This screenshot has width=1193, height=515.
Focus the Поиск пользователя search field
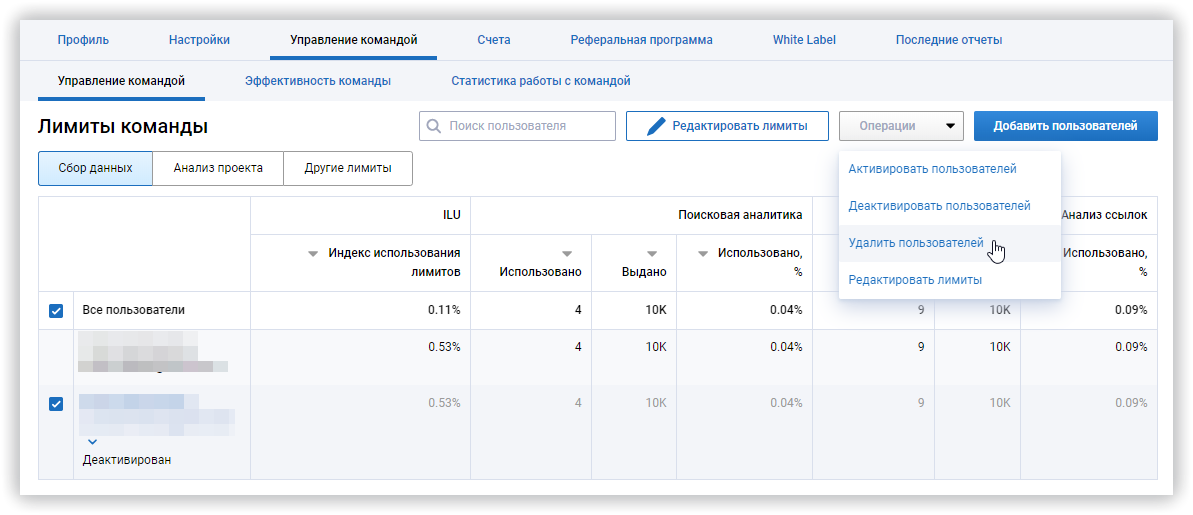pos(517,126)
